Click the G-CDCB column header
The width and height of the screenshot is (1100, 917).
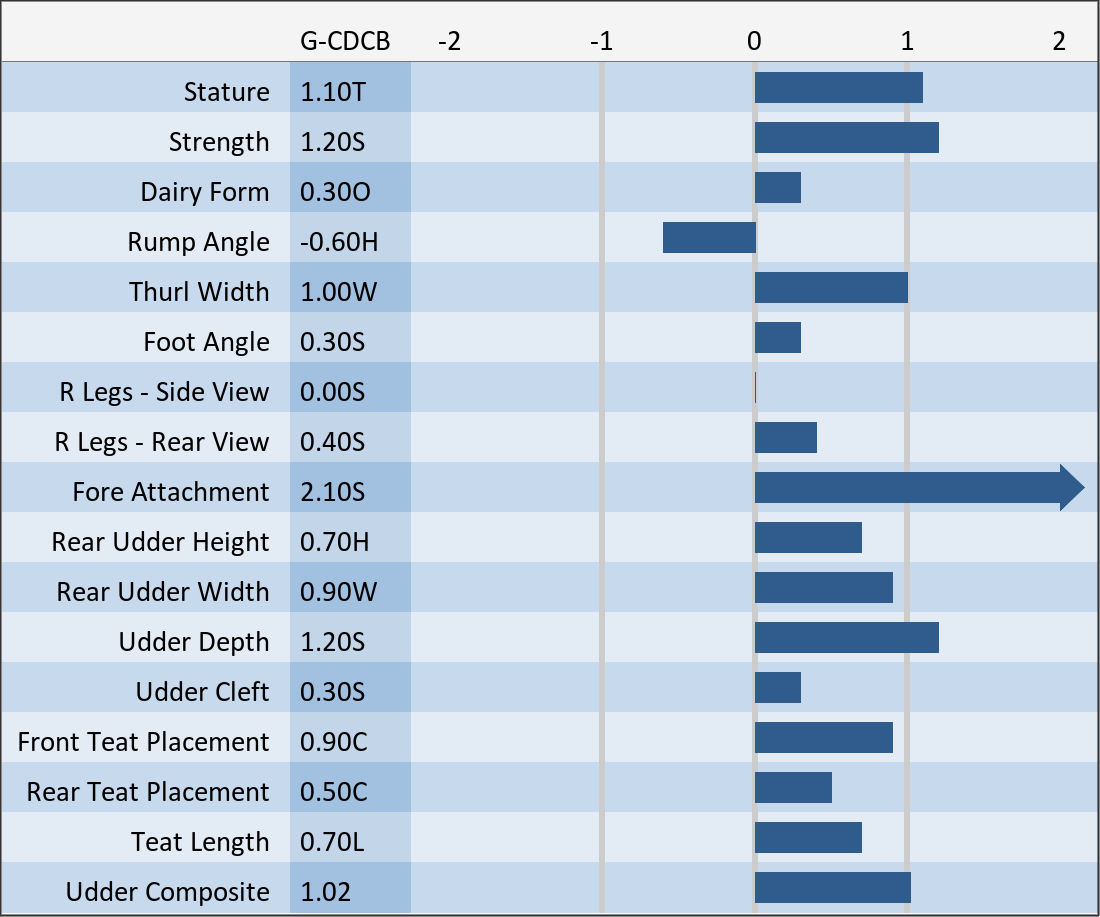pyautogui.click(x=345, y=41)
